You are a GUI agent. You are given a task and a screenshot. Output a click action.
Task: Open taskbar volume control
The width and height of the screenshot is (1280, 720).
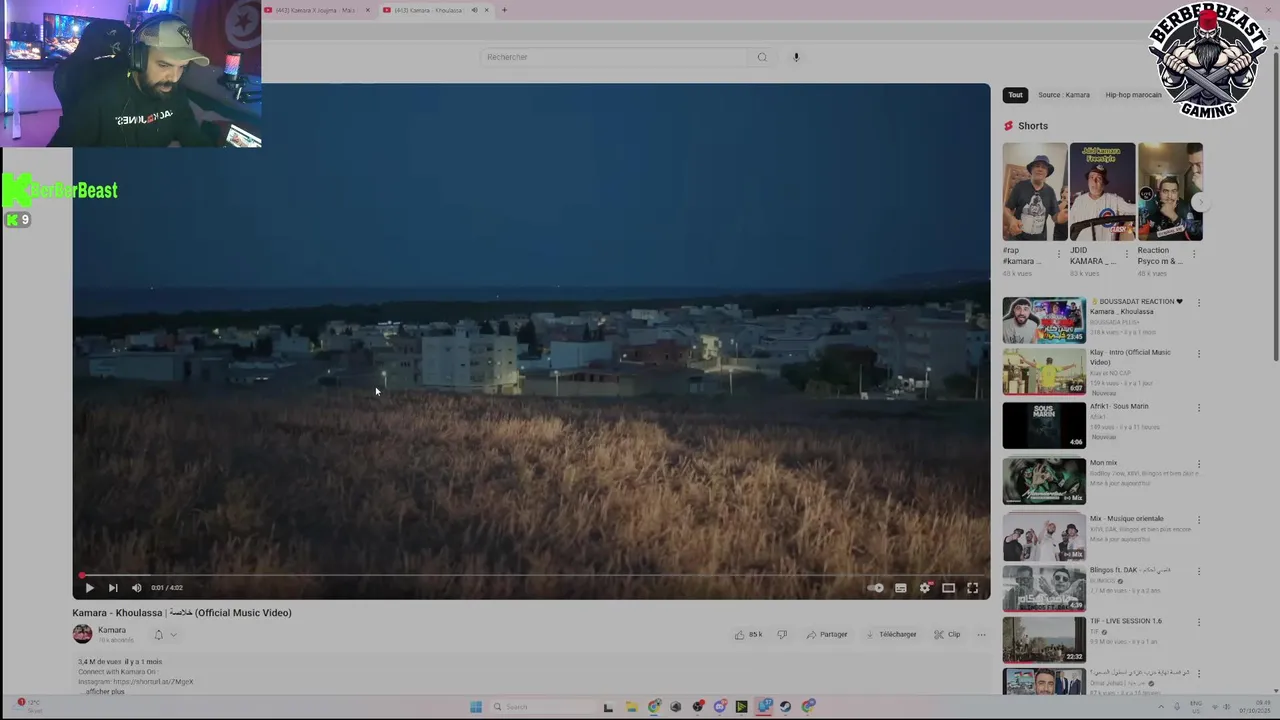(x=1226, y=707)
